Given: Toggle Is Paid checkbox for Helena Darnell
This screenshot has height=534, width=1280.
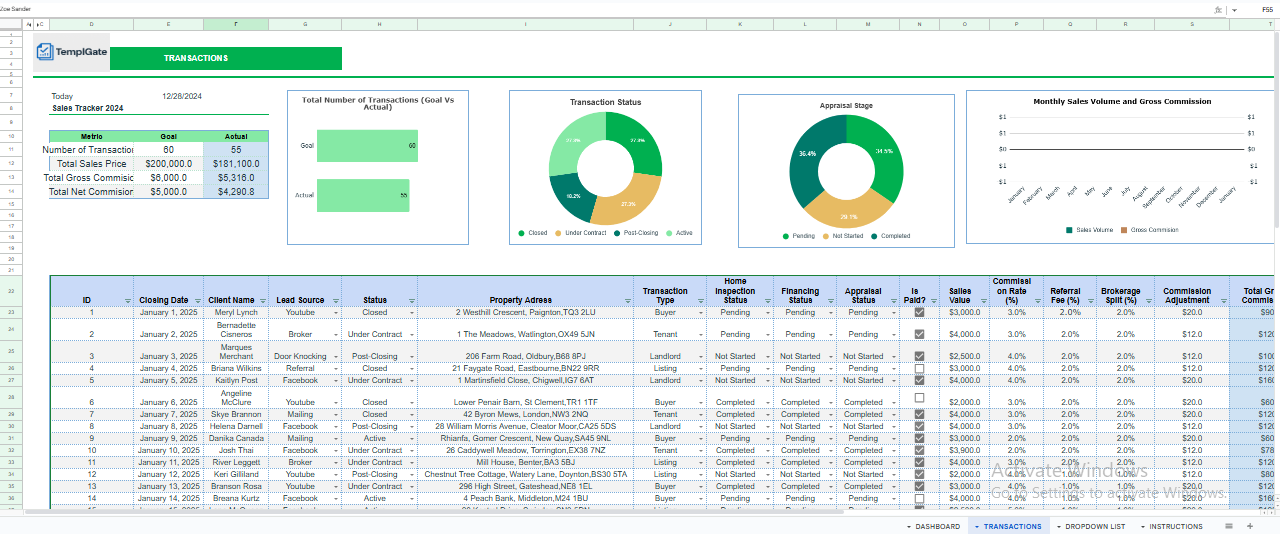Looking at the screenshot, I should pos(919,426).
